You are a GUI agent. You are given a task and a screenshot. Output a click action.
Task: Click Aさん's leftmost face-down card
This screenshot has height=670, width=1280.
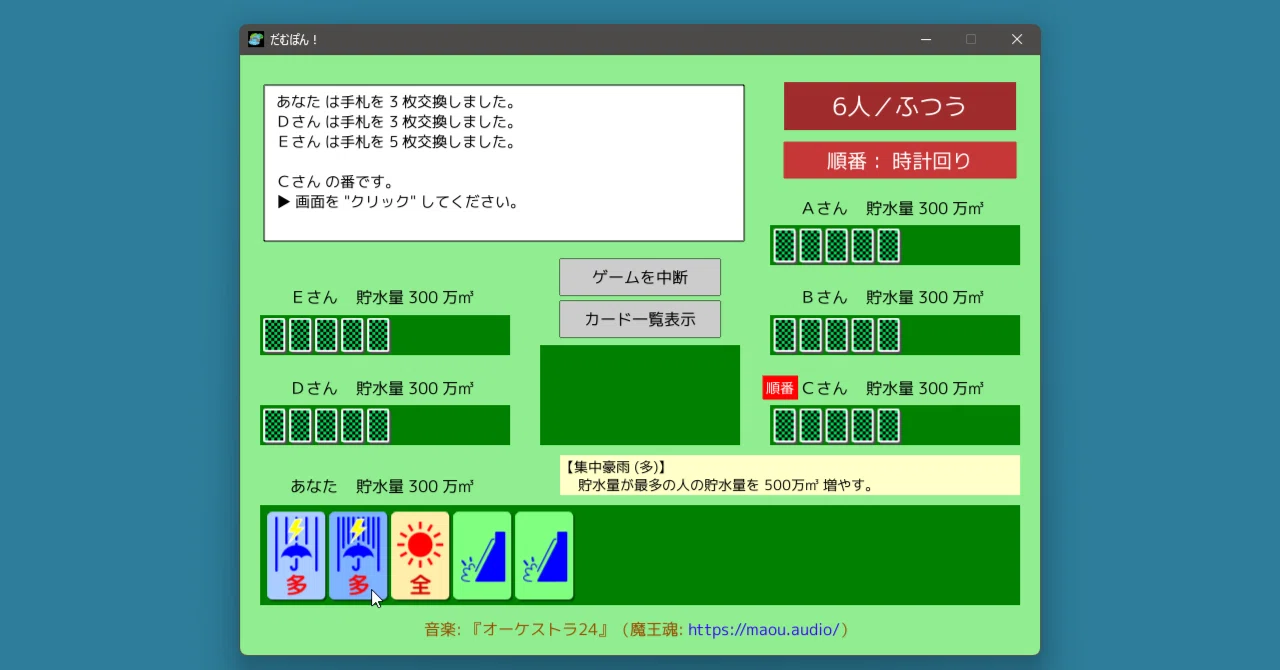(785, 245)
